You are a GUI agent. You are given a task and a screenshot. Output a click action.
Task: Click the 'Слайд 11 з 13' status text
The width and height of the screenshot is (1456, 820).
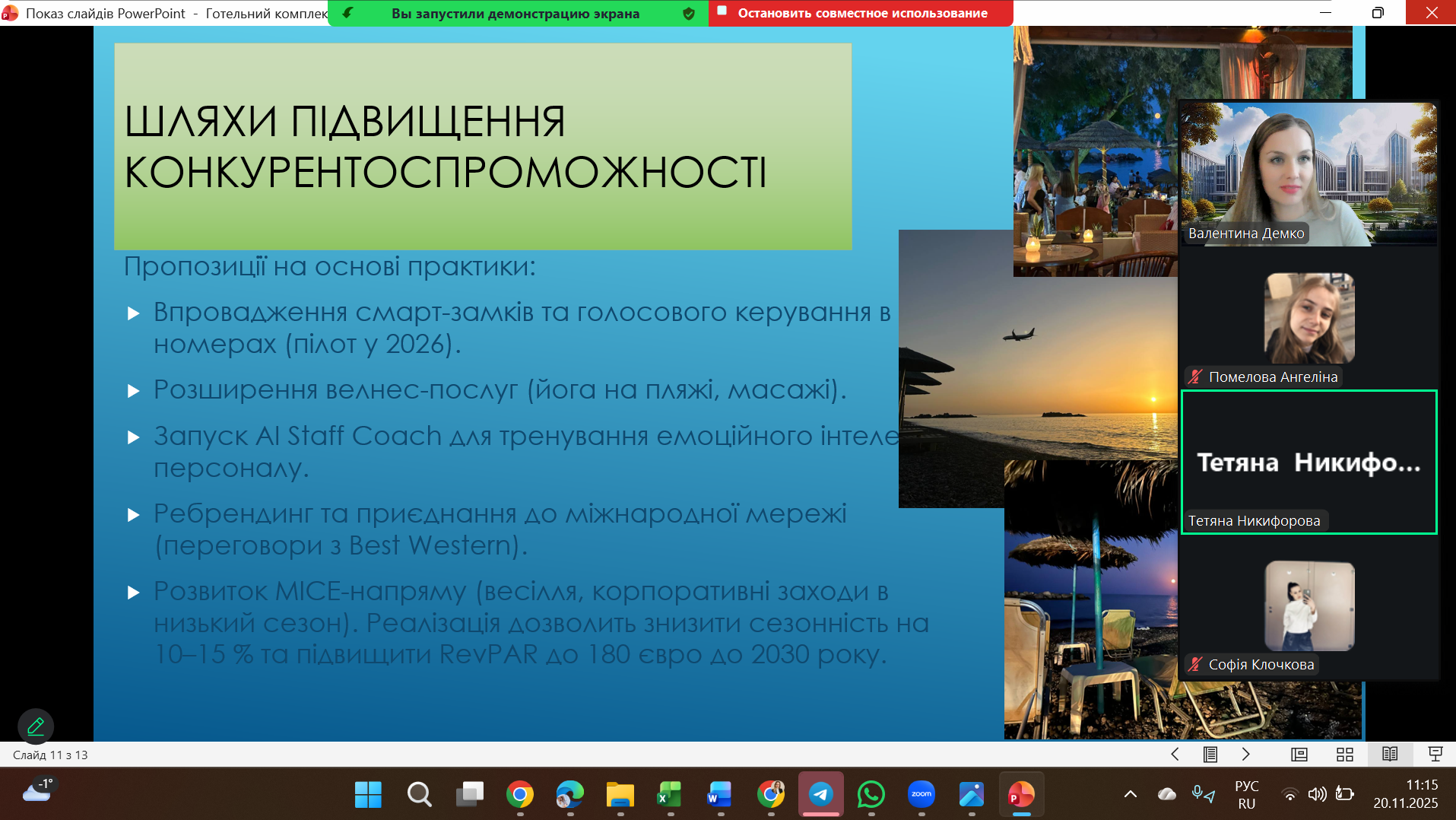coord(50,755)
